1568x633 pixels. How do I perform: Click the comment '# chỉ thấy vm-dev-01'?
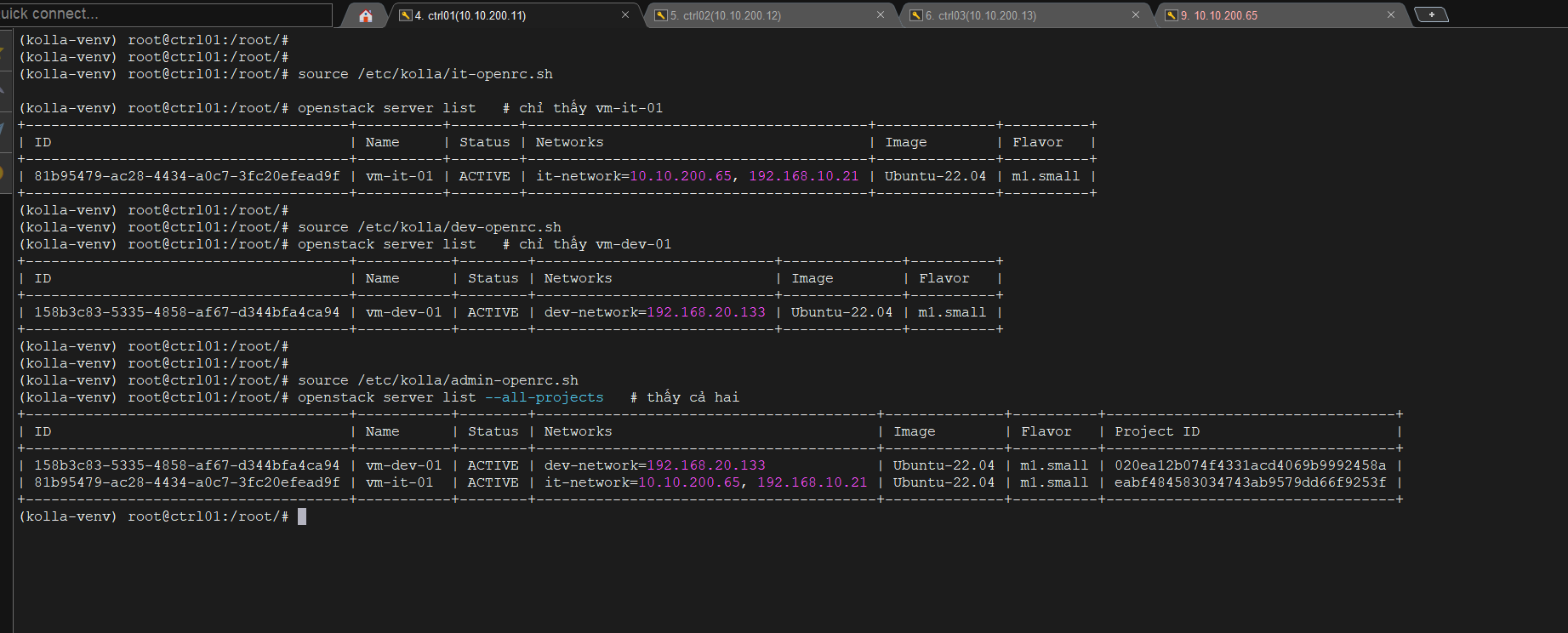587,244
